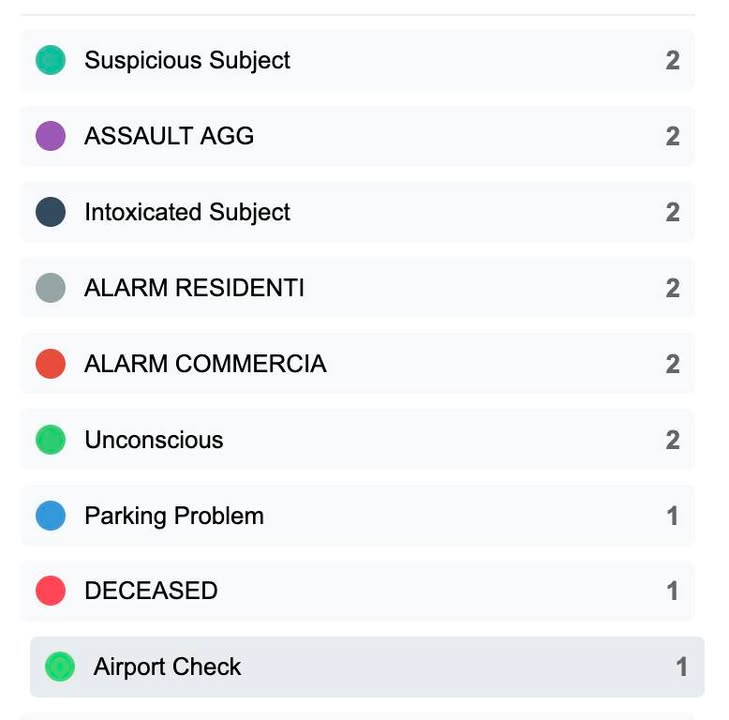Click the pink-red DECEASED color dot
Image resolution: width=729 pixels, height=720 pixels.
click(x=50, y=591)
